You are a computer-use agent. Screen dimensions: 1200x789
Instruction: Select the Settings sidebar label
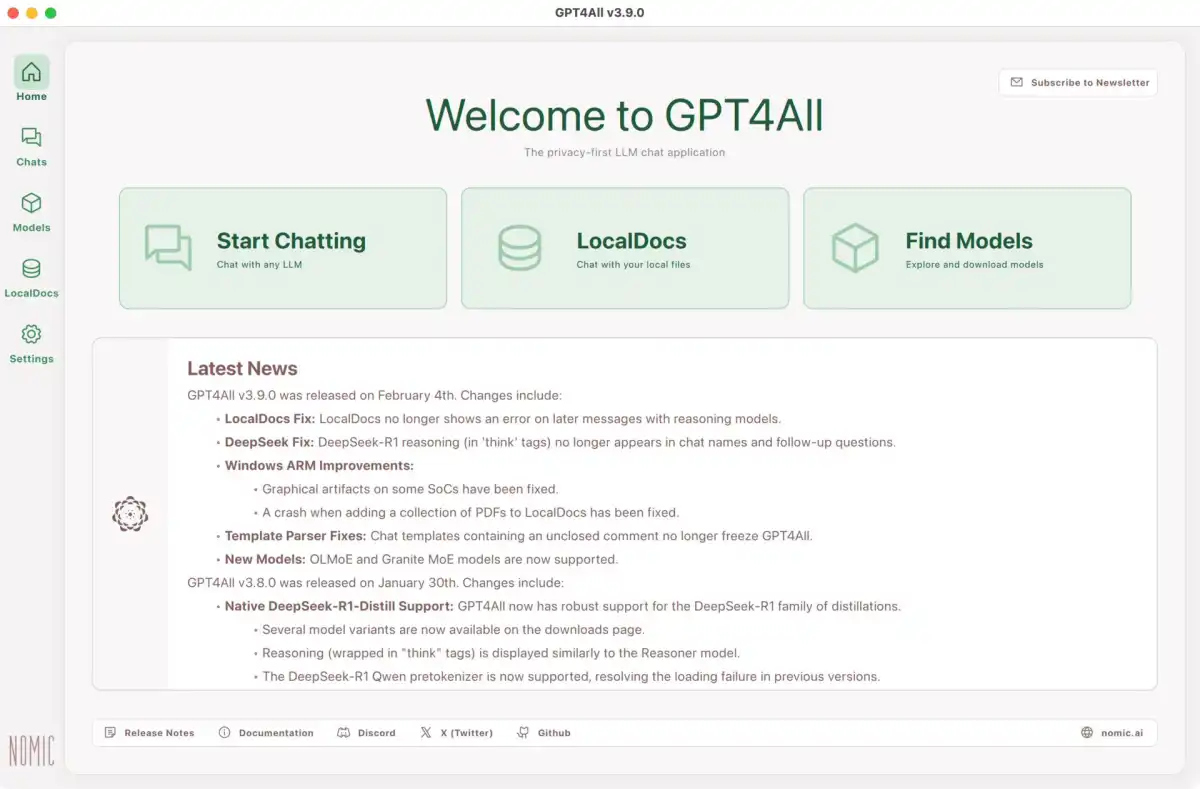click(x=31, y=359)
